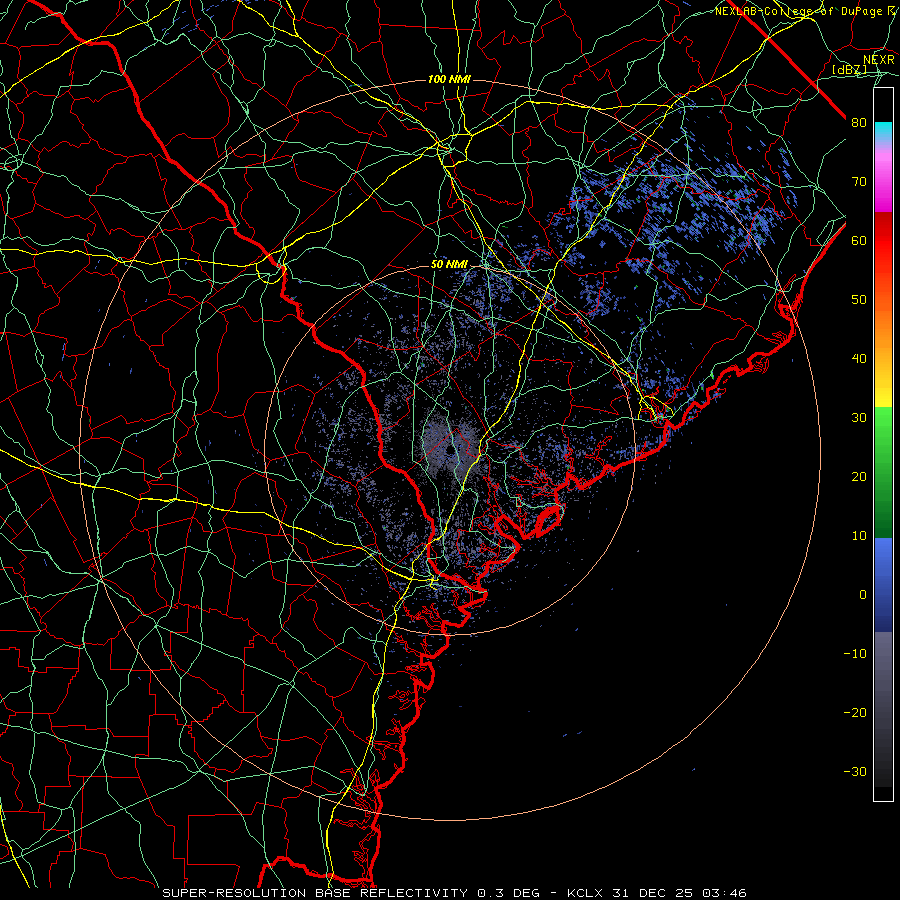Click the 50 value on the dBZ scale
900x900 pixels.
[x=859, y=300]
